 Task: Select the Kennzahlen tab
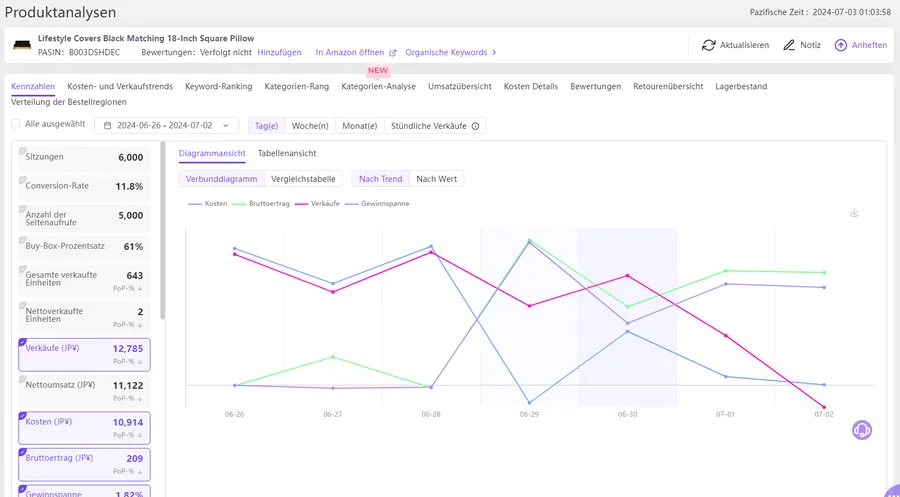click(x=33, y=87)
